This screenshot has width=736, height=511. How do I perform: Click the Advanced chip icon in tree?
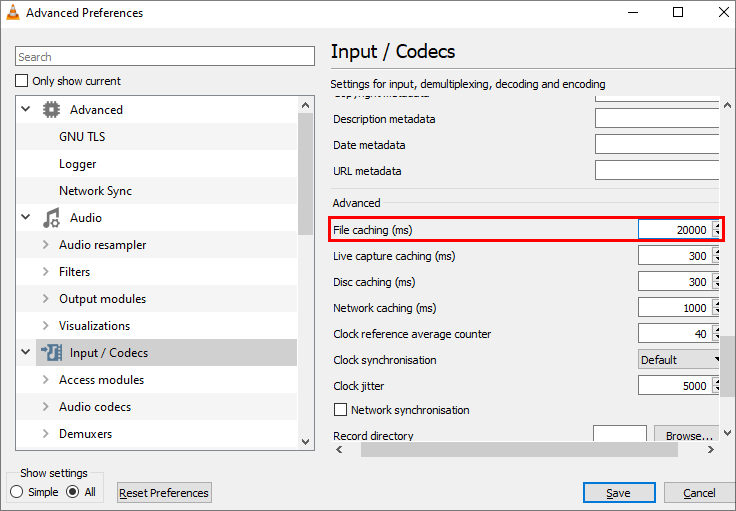coord(51,110)
